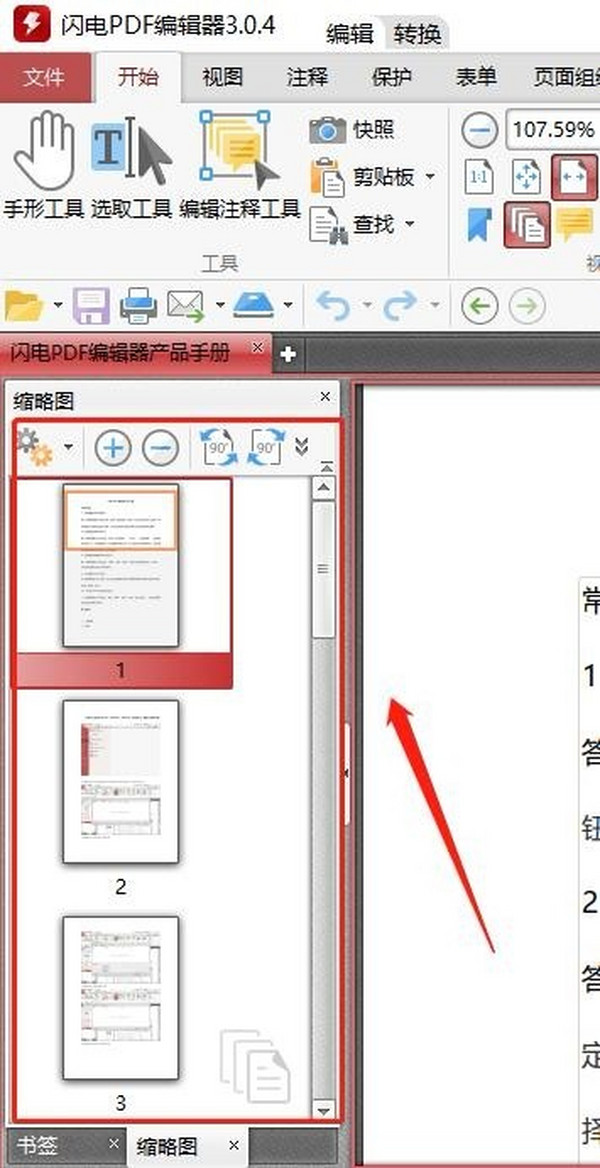
Task: Switch to the 开始 ribbon tab
Action: pyautogui.click(x=138, y=77)
